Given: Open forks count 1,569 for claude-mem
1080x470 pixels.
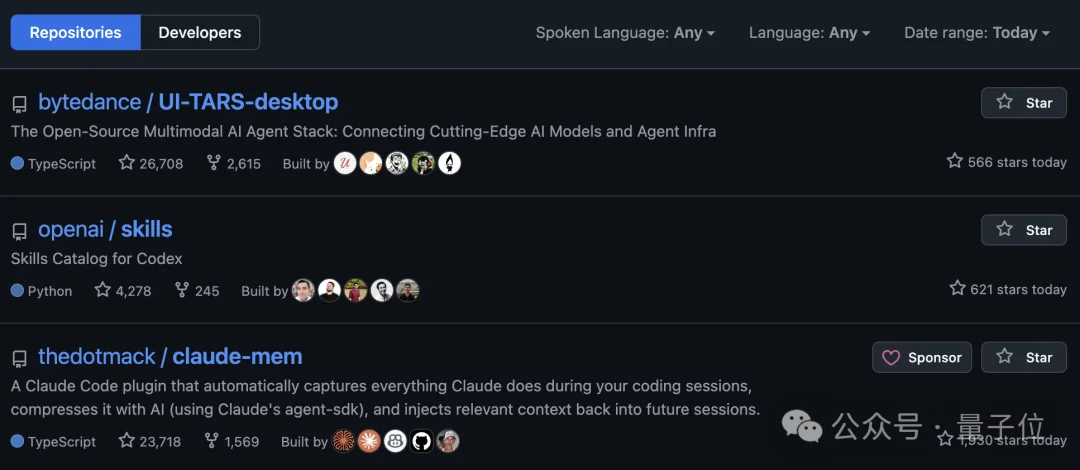Looking at the screenshot, I should pyautogui.click(x=232, y=441).
